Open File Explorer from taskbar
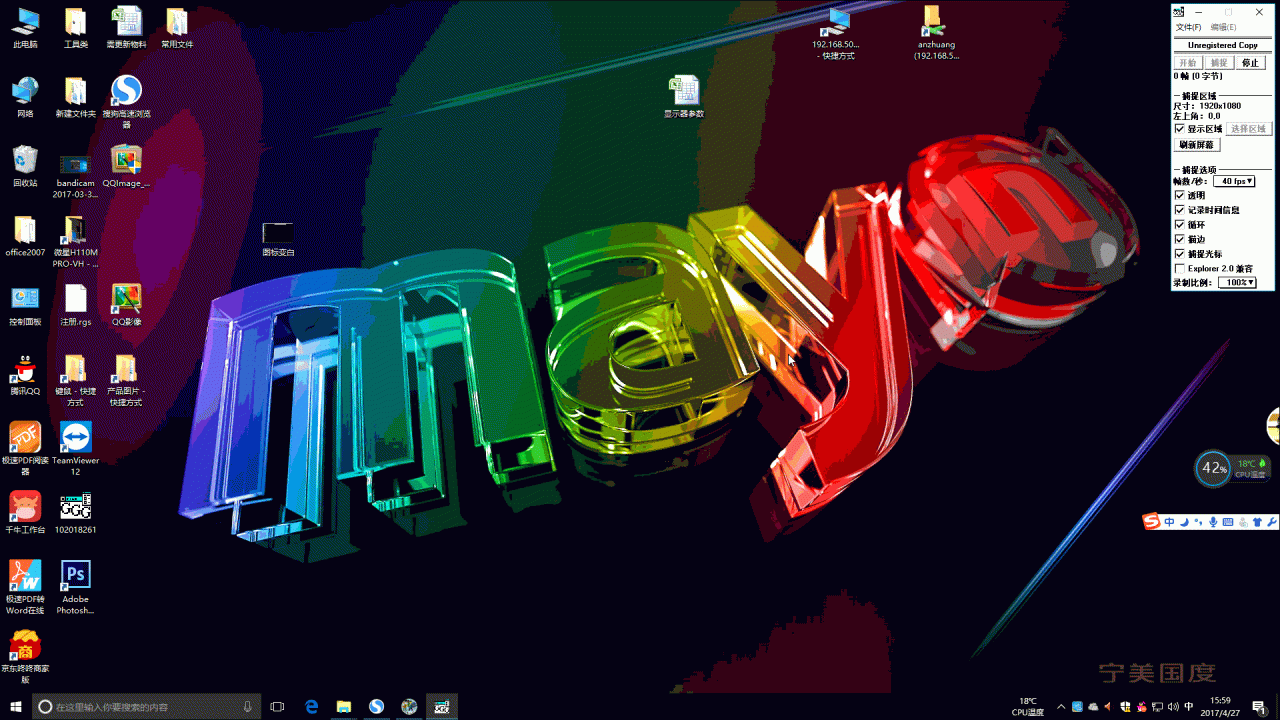The width and height of the screenshot is (1280, 720). tap(344, 707)
